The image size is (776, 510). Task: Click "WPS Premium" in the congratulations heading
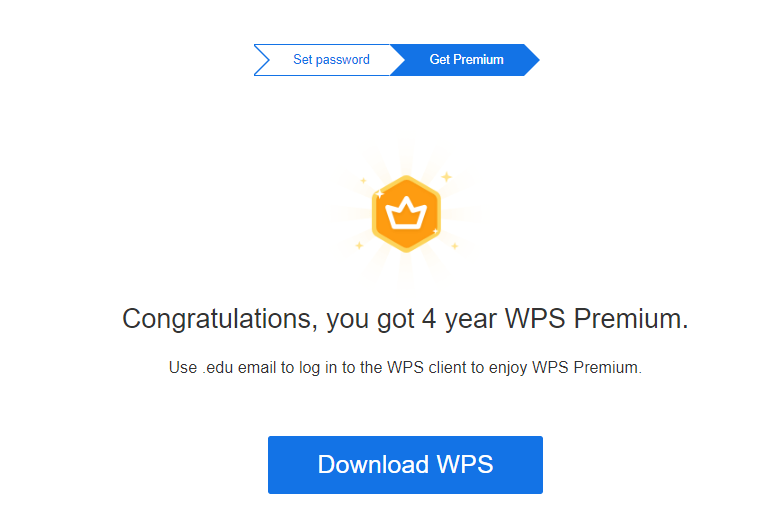(x=596, y=320)
